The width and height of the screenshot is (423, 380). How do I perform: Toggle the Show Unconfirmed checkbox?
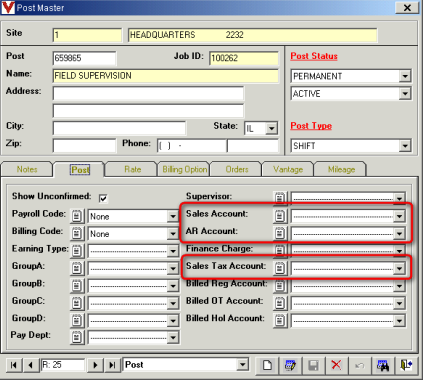(x=103, y=198)
